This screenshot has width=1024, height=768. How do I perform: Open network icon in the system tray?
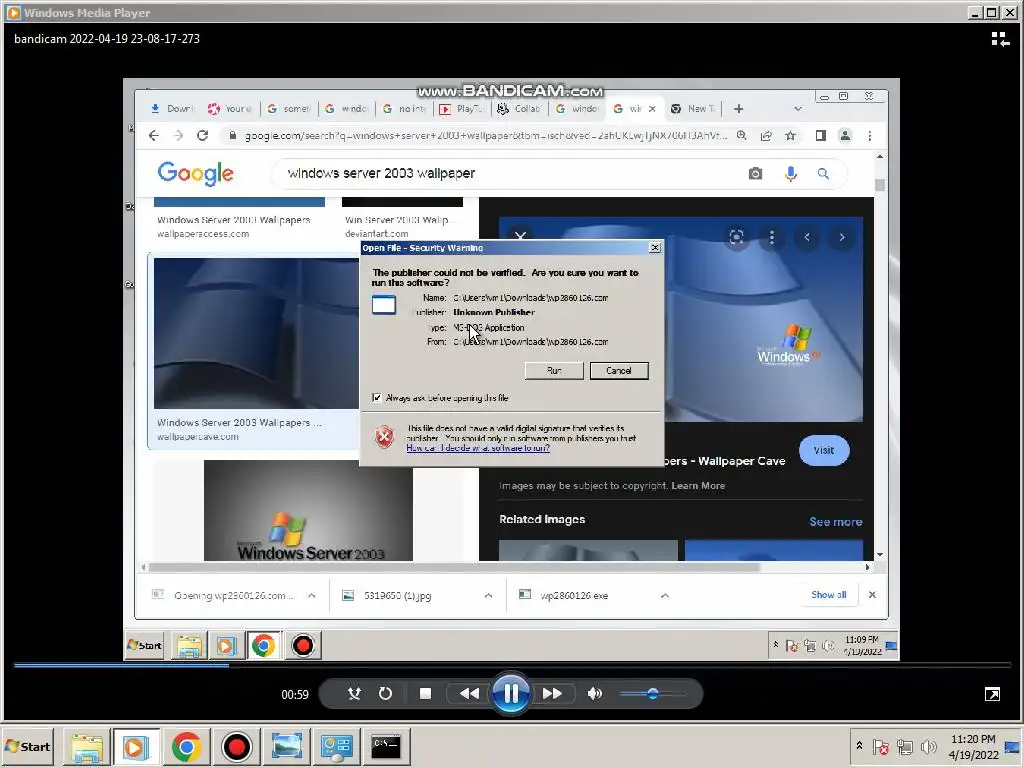click(x=904, y=746)
